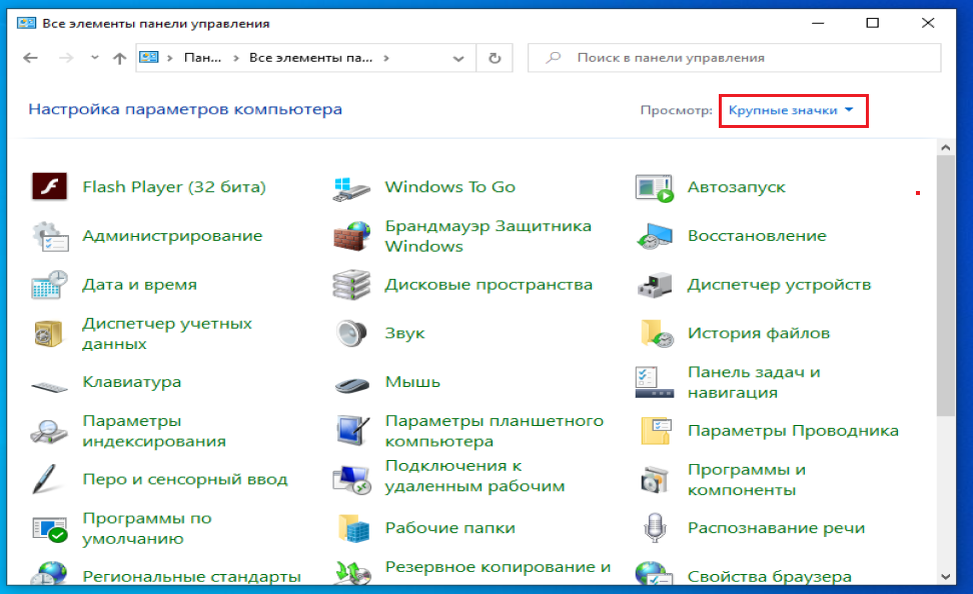Screen dimensions: 973x594
Task: Open the Windows To Go USB icon
Action: tap(351, 189)
